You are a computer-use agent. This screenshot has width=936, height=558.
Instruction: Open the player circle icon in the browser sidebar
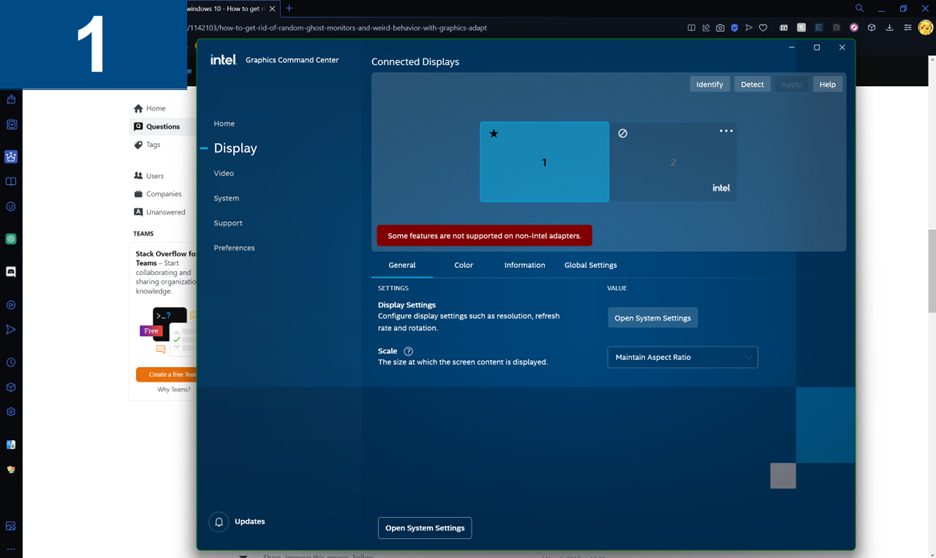[x=11, y=305]
